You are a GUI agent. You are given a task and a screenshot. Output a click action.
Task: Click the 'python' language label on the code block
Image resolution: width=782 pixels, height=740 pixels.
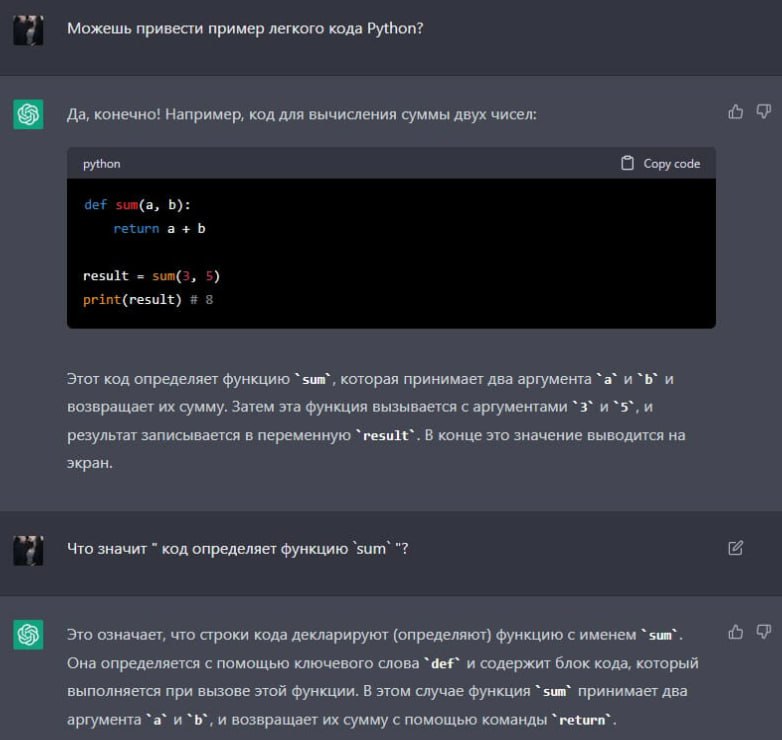pyautogui.click(x=101, y=164)
